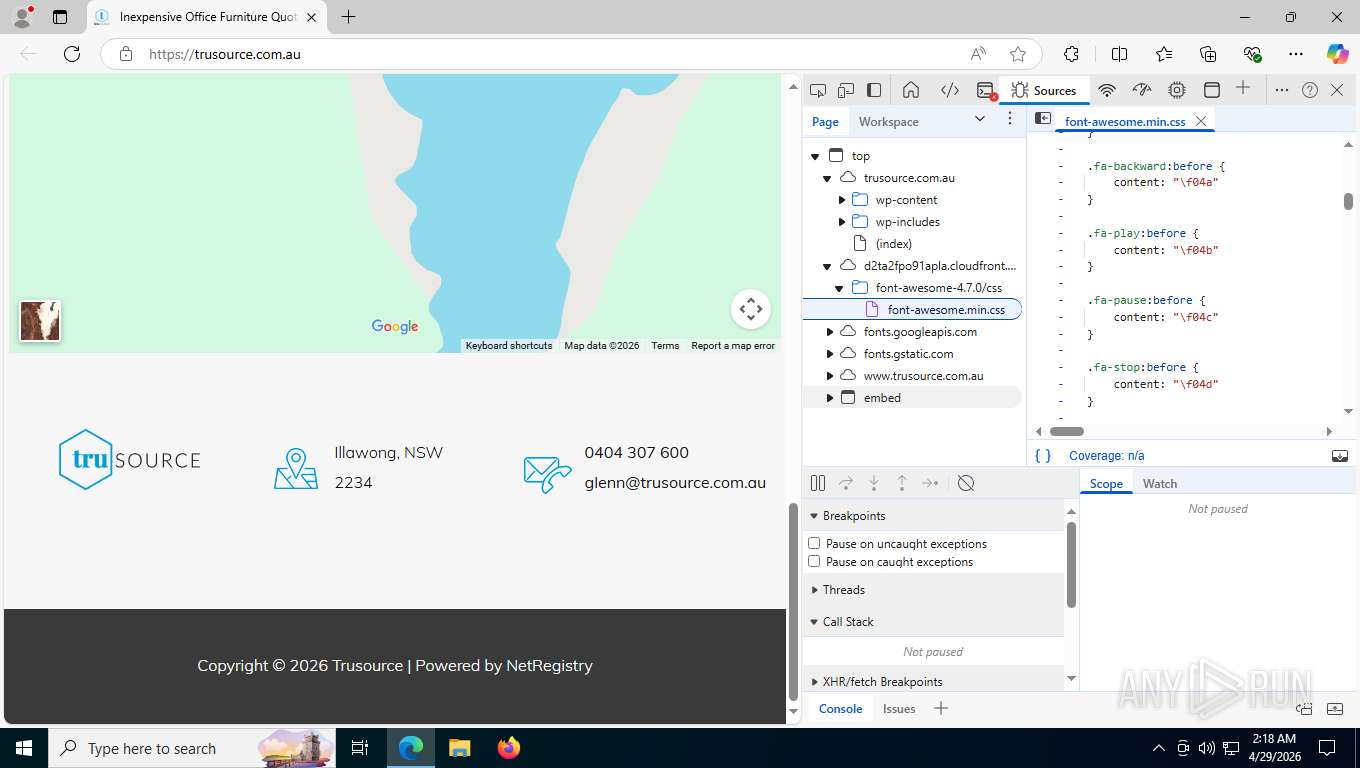The width and height of the screenshot is (1360, 768).
Task: Collapse the top tree node
Action: 815,156
